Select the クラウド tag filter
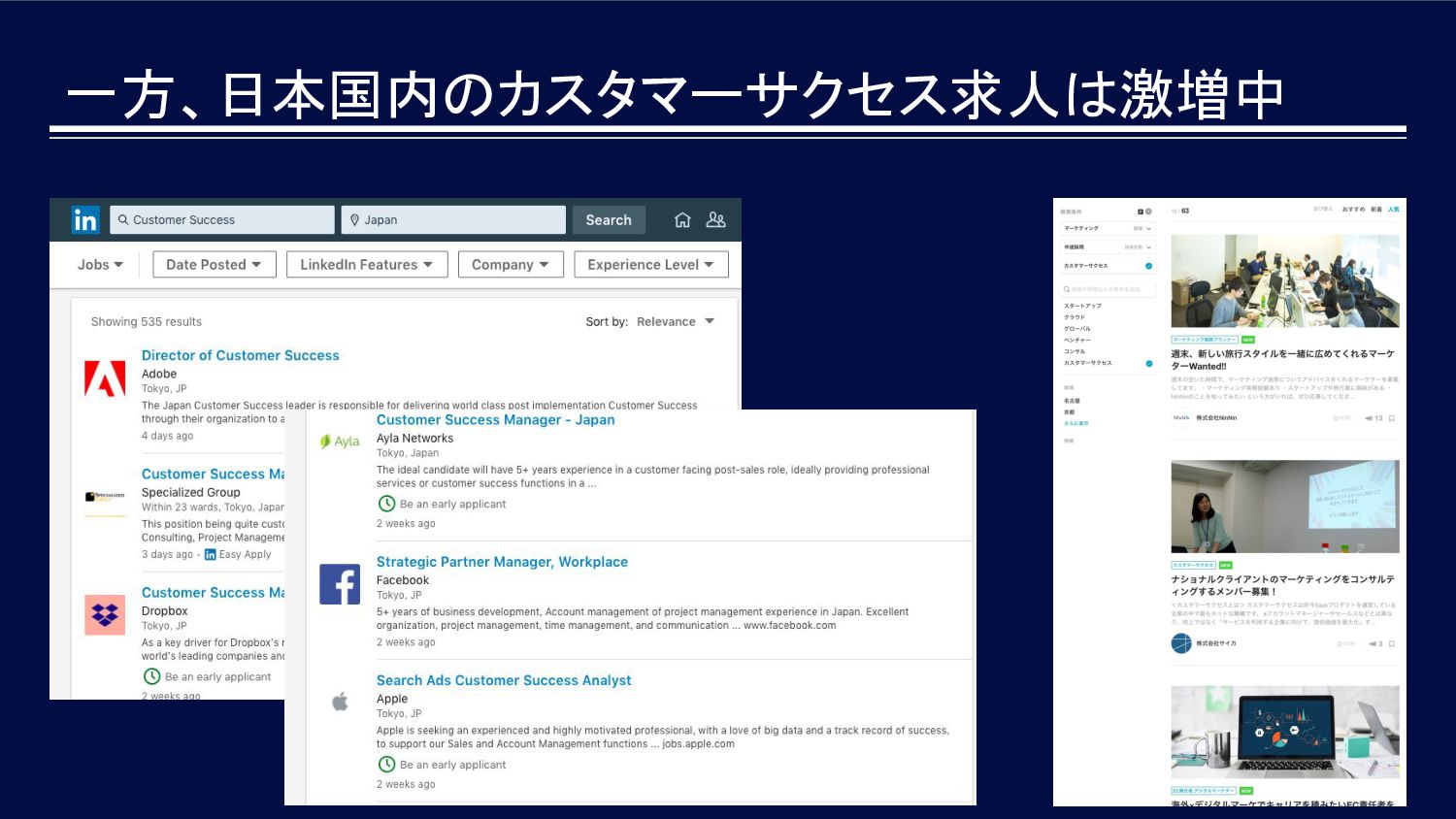1456x819 pixels. tap(1075, 317)
